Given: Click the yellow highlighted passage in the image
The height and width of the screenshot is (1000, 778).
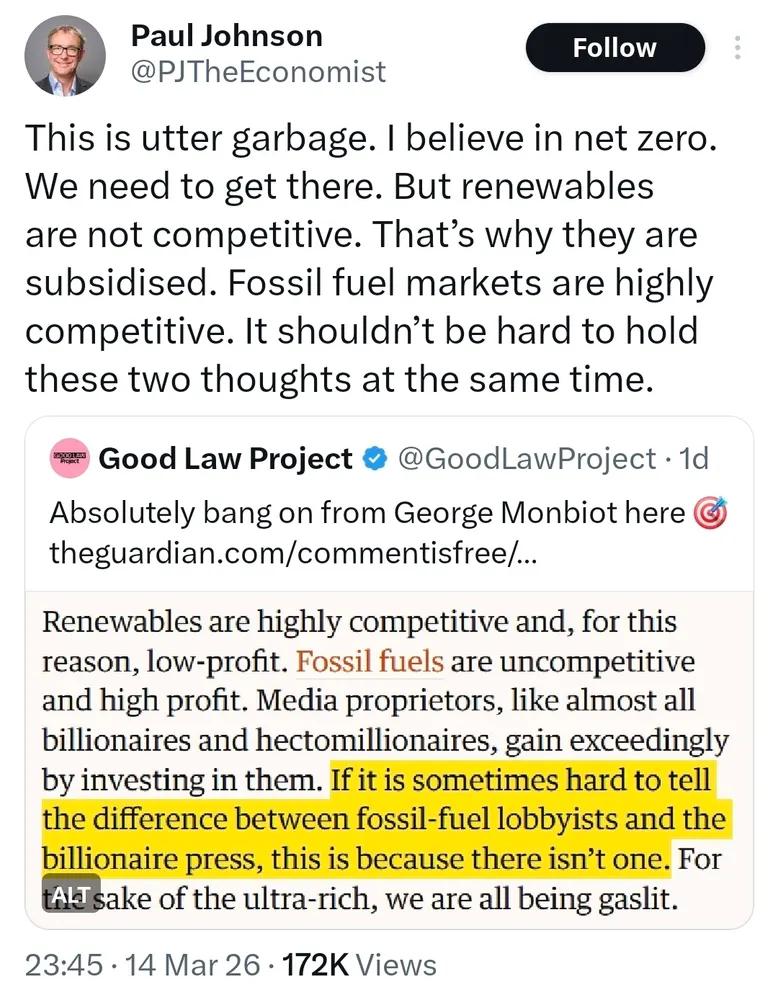Looking at the screenshot, I should (385, 820).
